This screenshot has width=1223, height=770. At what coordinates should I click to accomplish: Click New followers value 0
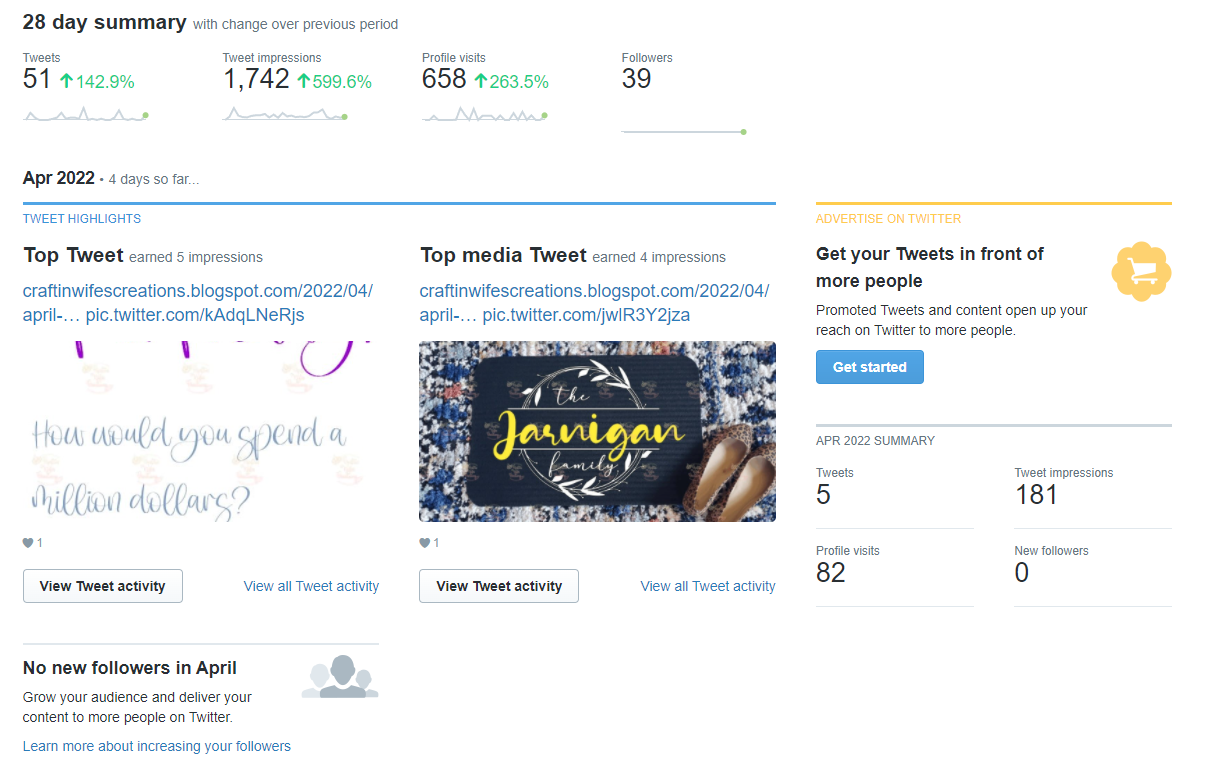pos(1021,572)
